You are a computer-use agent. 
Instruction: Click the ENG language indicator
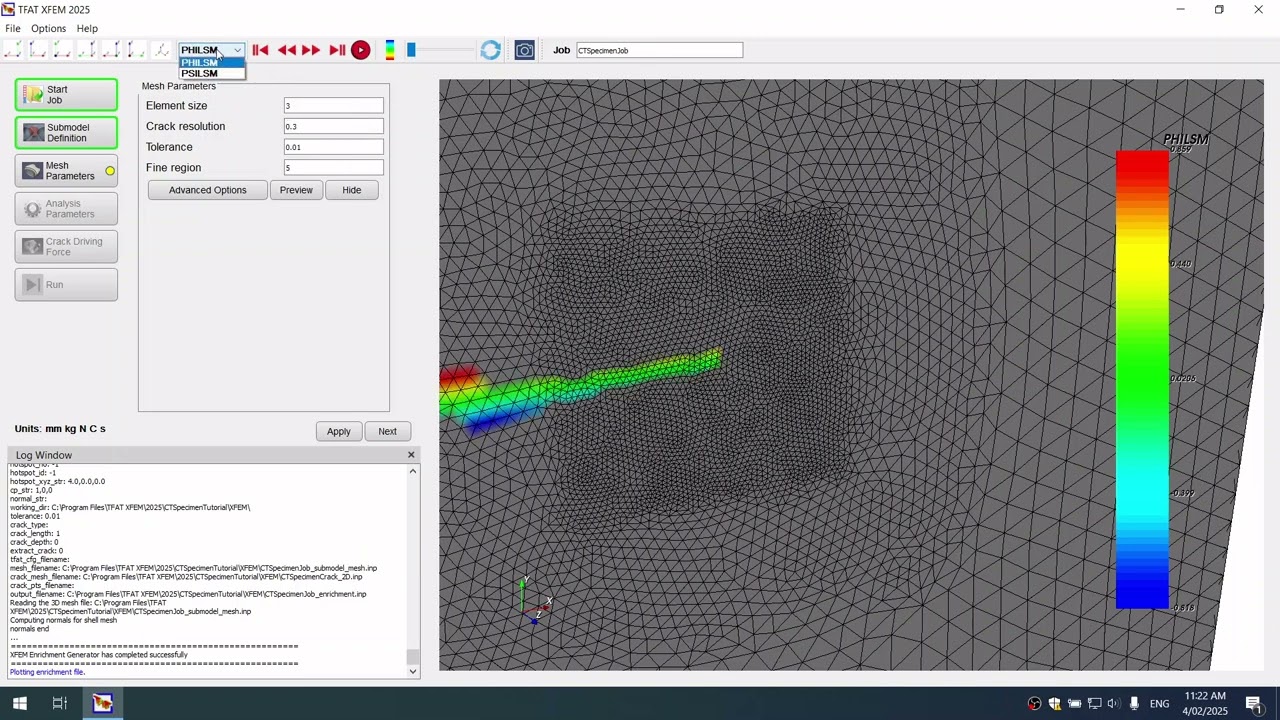(x=1159, y=703)
